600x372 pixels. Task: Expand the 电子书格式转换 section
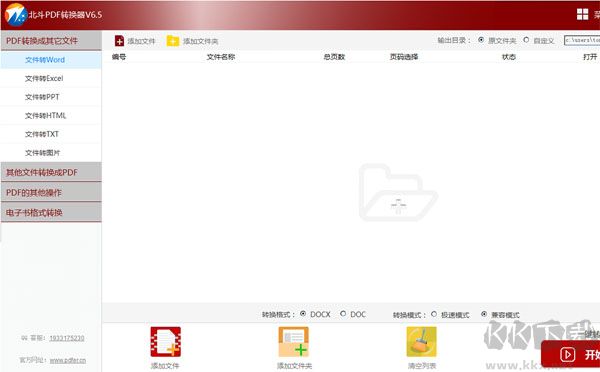click(51, 212)
